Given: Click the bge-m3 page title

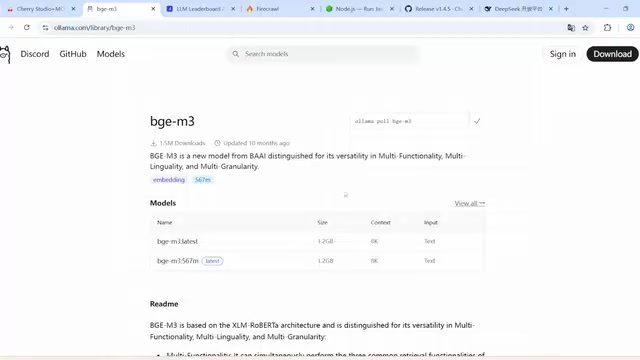Looking at the screenshot, I should click(x=172, y=121).
